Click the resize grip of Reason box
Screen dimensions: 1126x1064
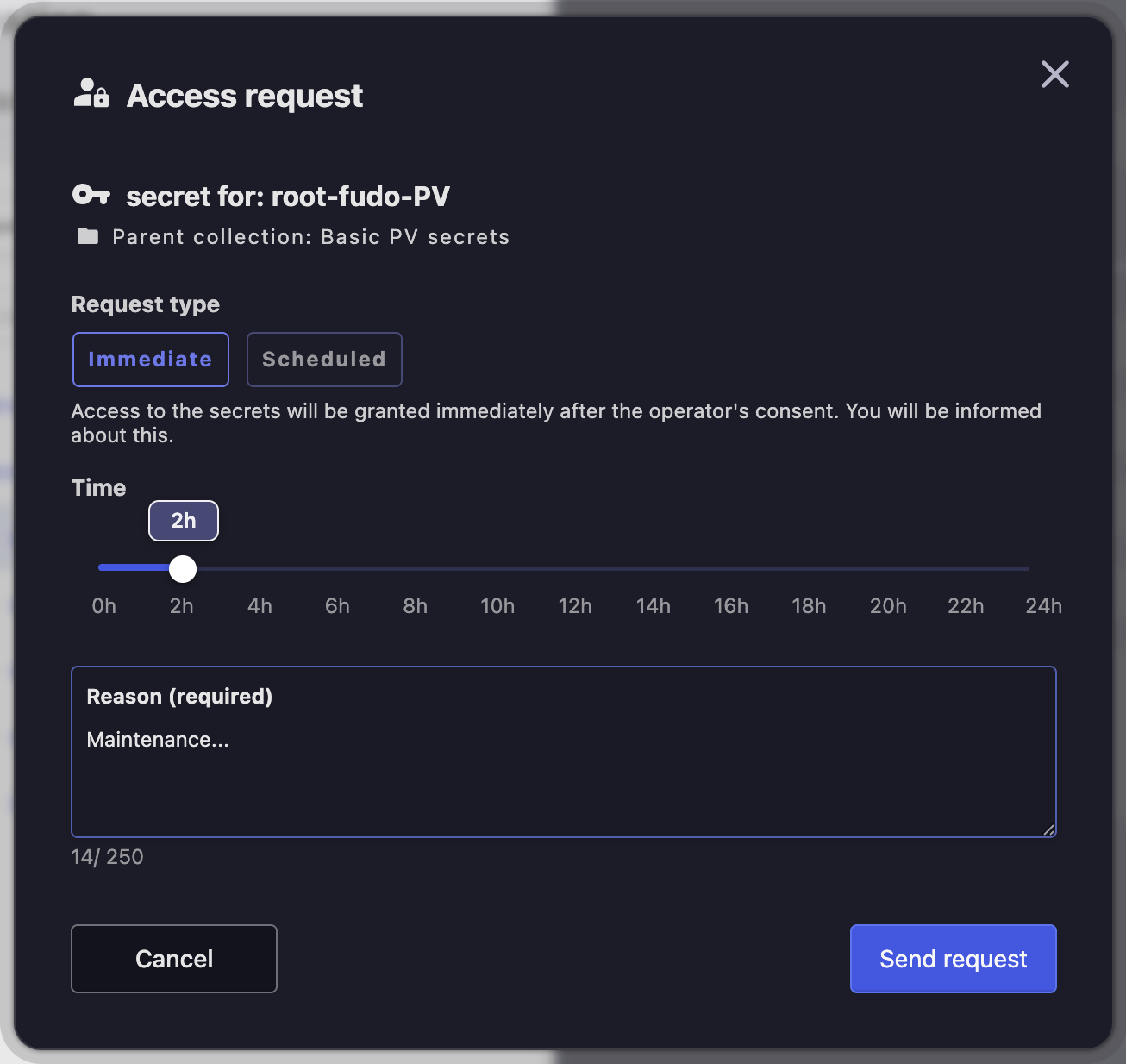point(1048,829)
